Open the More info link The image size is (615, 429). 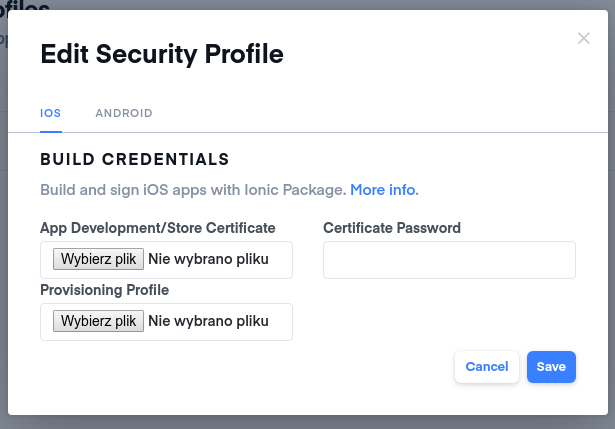pyautogui.click(x=384, y=190)
